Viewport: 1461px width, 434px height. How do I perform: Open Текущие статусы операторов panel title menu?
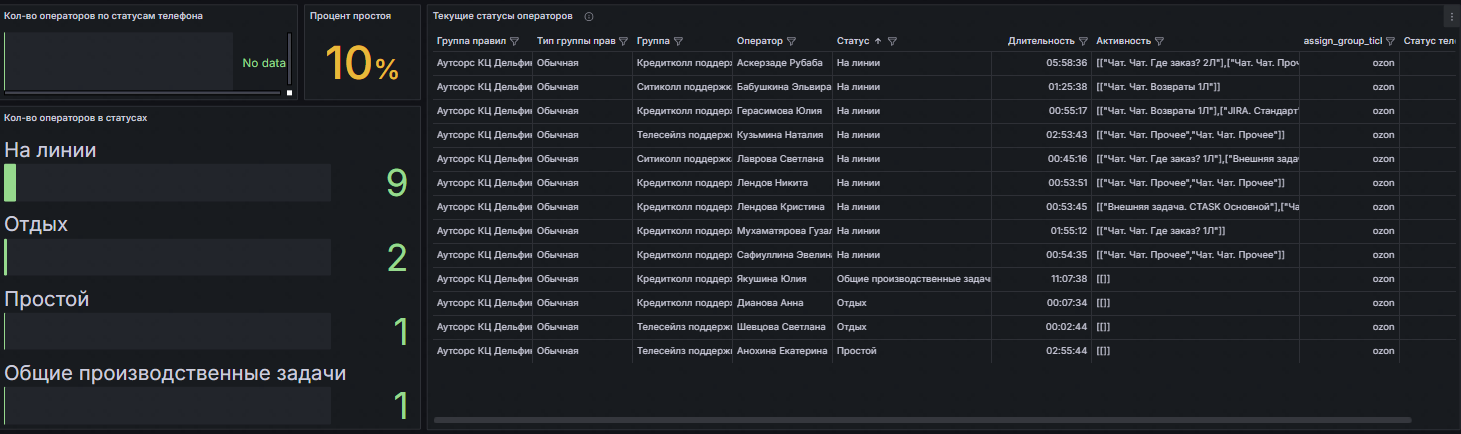(503, 17)
